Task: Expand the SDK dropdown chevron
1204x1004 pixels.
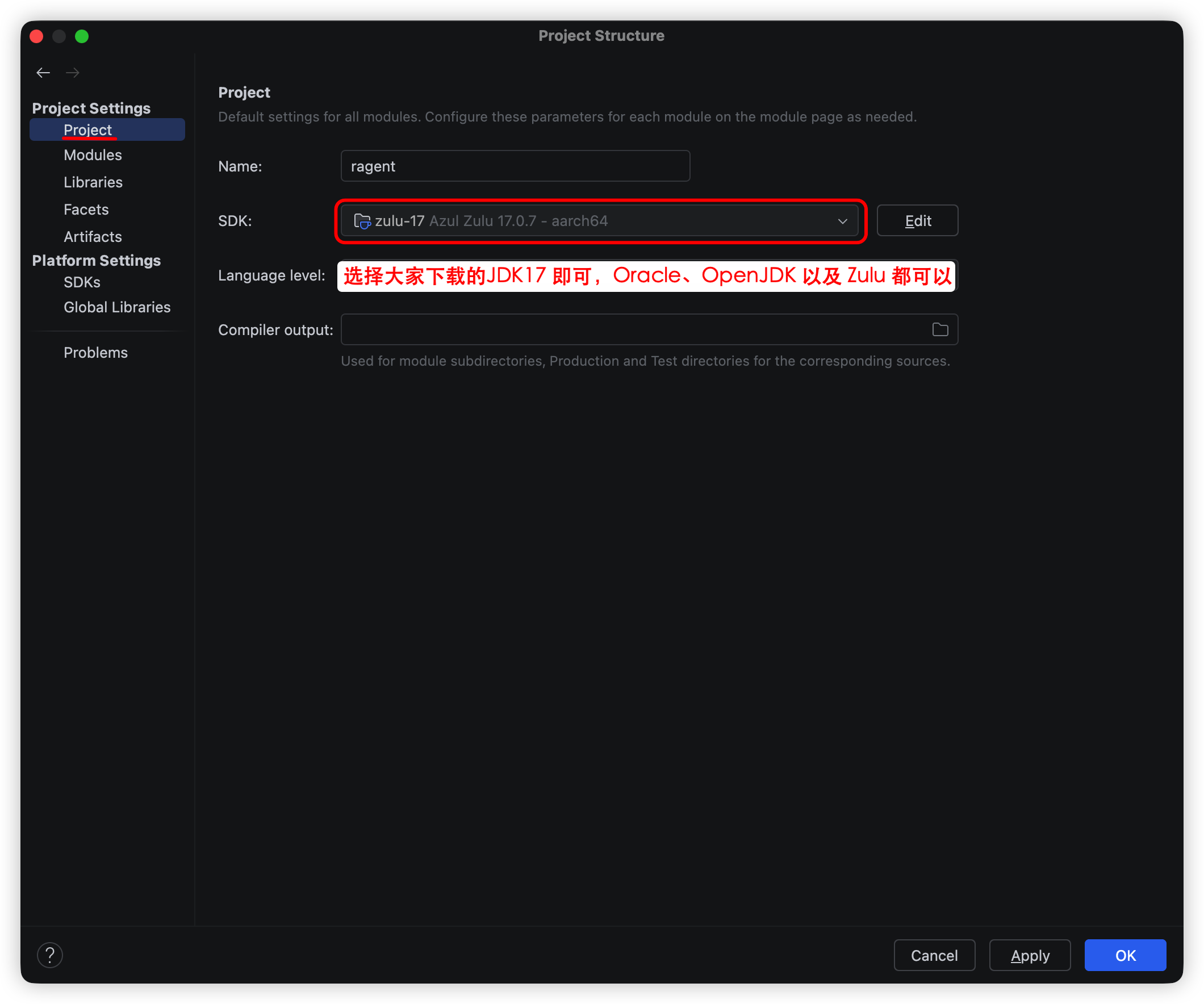Action: [x=842, y=221]
